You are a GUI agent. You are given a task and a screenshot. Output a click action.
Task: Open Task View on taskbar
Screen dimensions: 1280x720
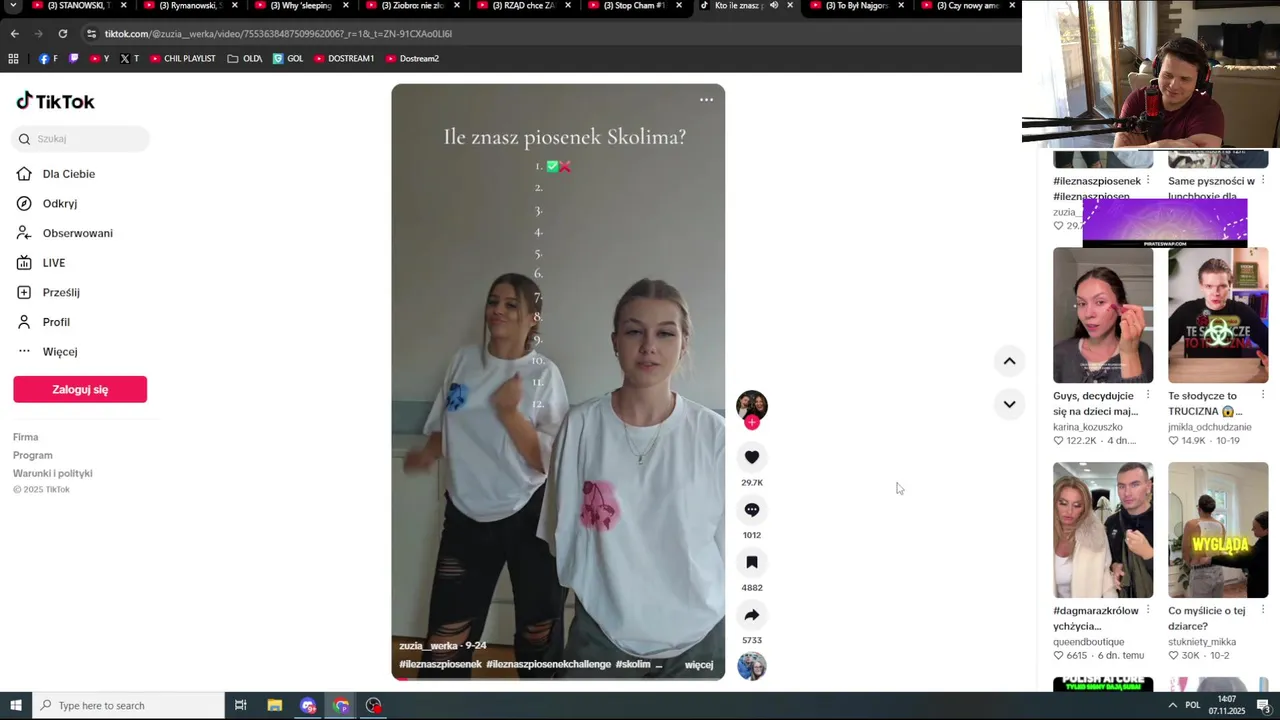click(x=240, y=705)
